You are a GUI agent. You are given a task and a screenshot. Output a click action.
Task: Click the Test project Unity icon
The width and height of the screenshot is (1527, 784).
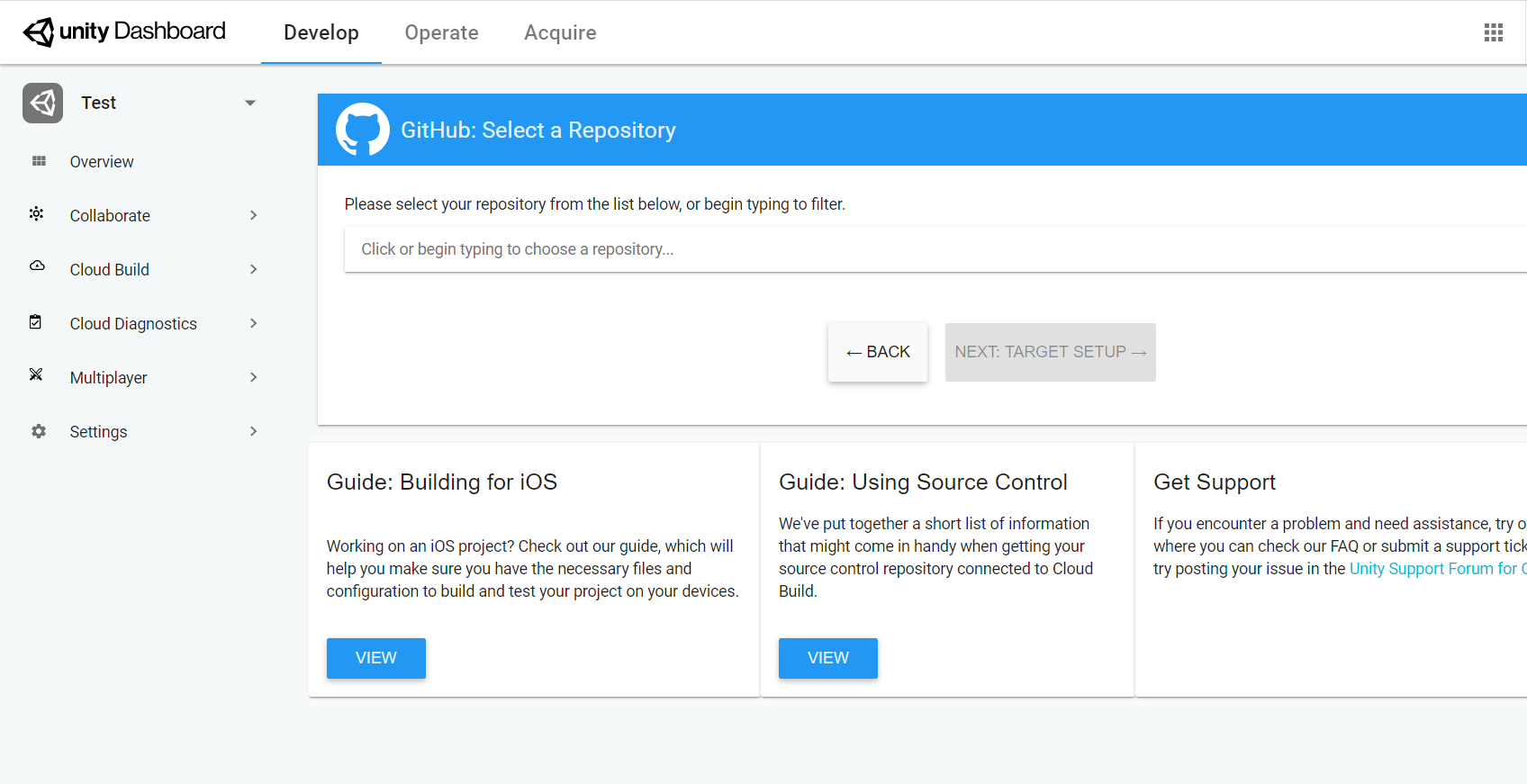tap(42, 103)
